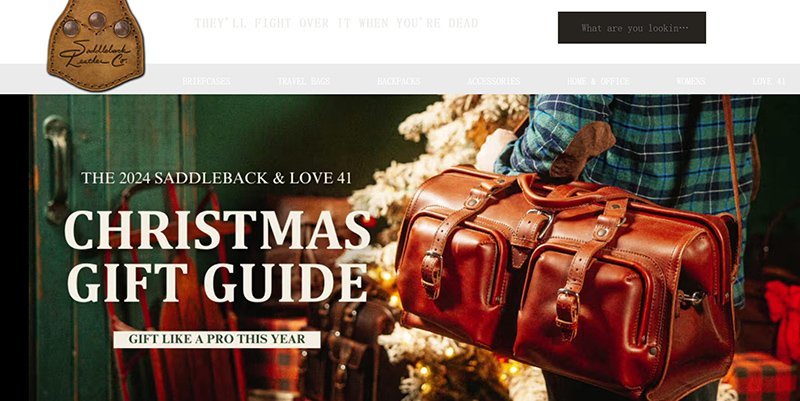
Task: Click the Christmas Gift Guide headline
Action: point(217,255)
